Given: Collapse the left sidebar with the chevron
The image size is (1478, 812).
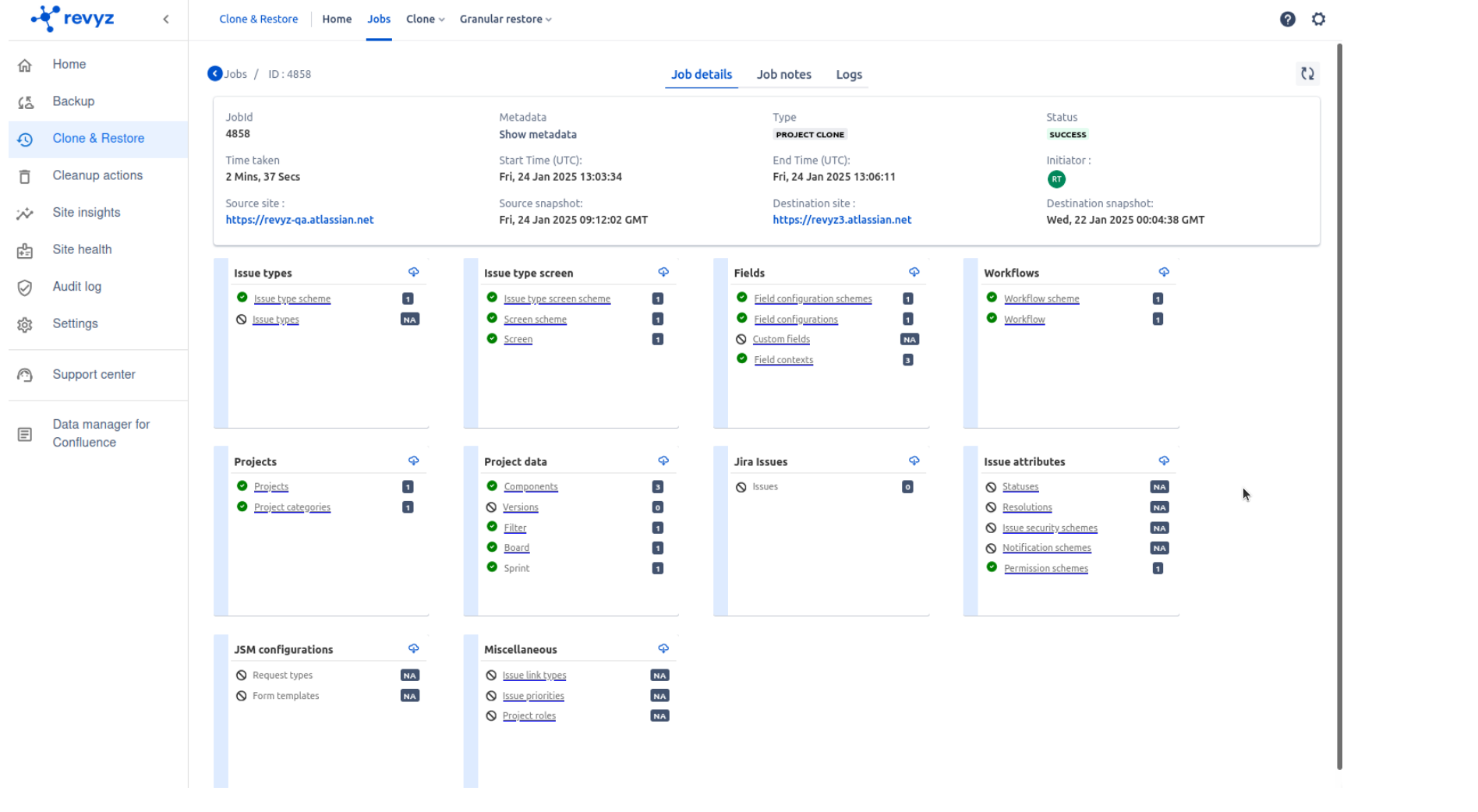Looking at the screenshot, I should pos(166,19).
